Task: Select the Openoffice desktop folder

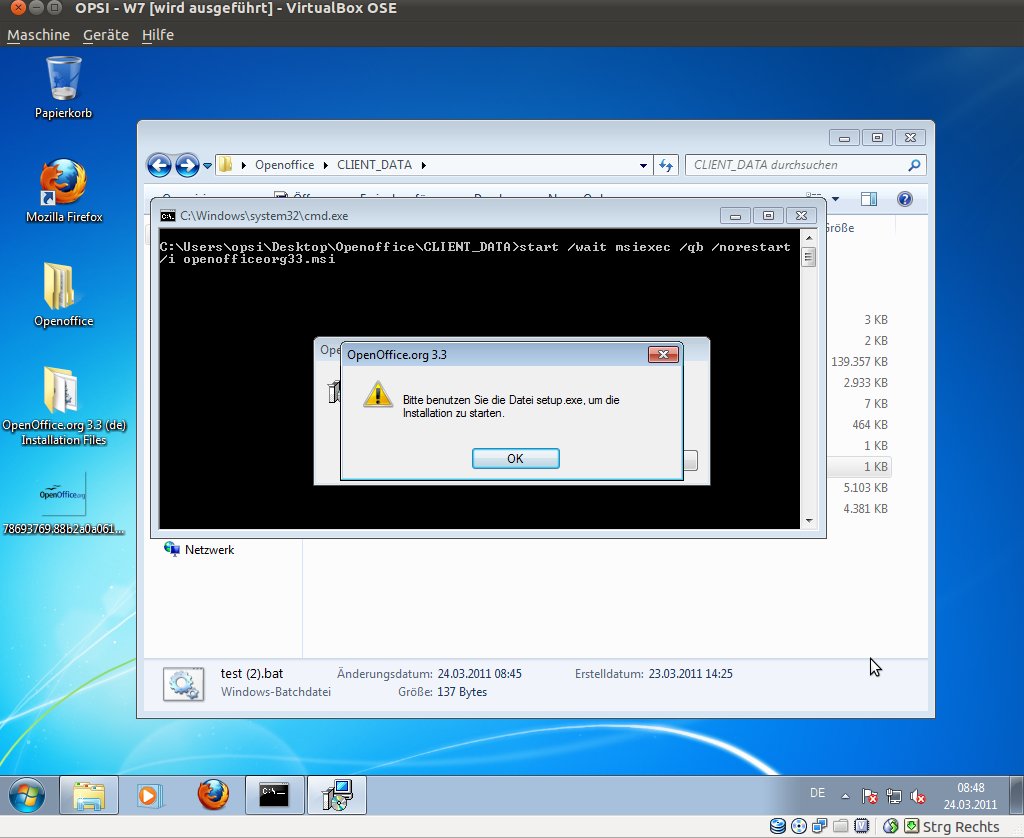Action: click(63, 295)
